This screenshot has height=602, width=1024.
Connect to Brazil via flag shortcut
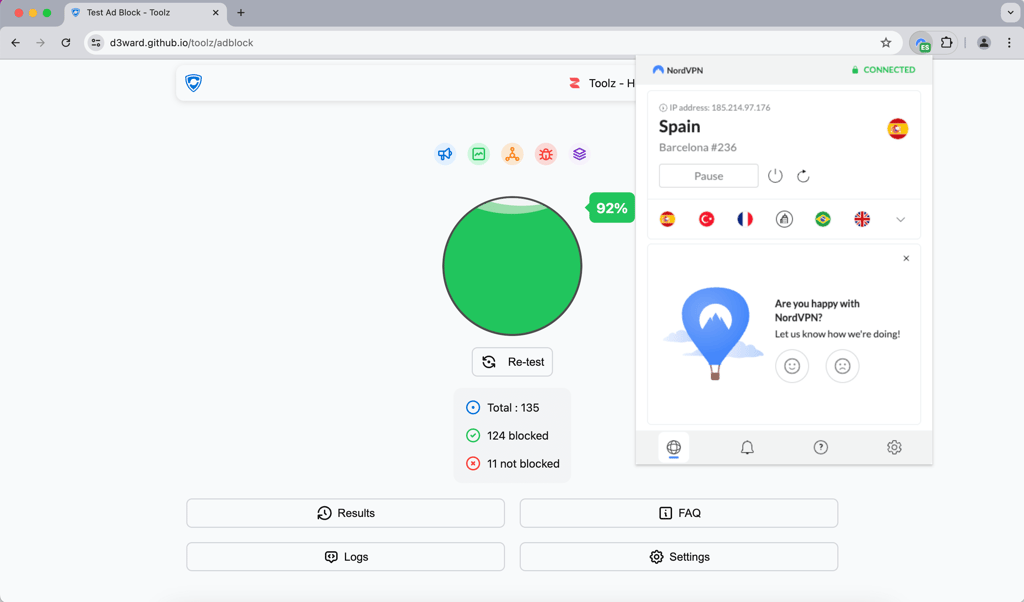[823, 219]
